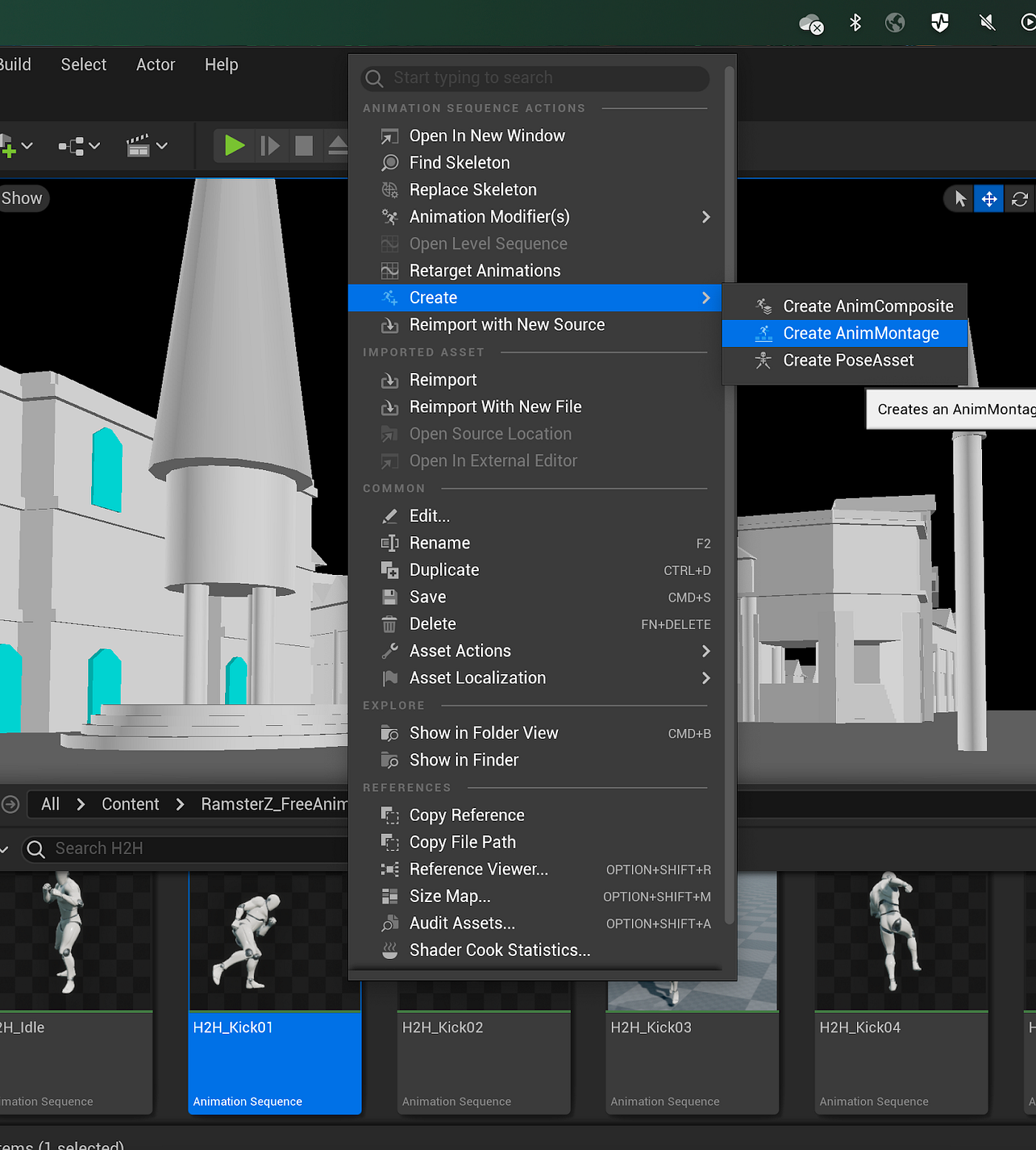This screenshot has width=1036, height=1150.
Task: Click the Show viewport button
Action: (x=22, y=198)
